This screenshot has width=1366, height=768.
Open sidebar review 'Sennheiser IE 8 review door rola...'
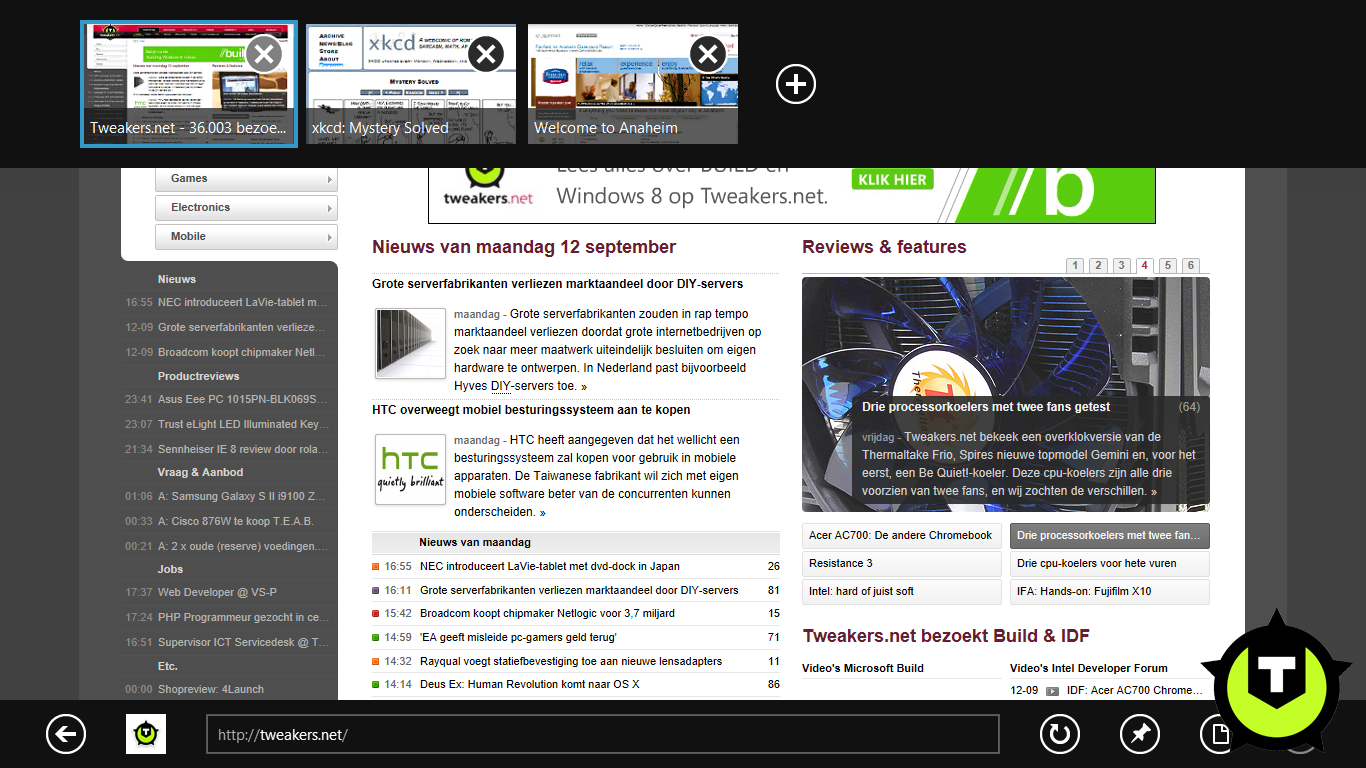[x=243, y=449]
